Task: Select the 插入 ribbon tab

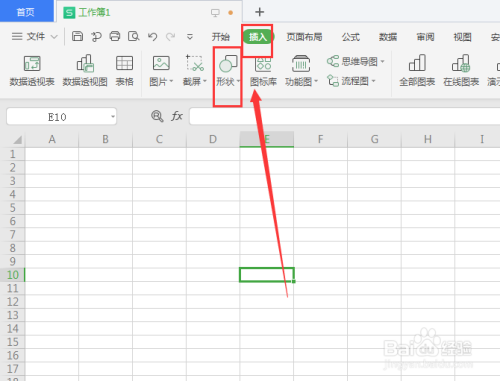Action: point(258,37)
